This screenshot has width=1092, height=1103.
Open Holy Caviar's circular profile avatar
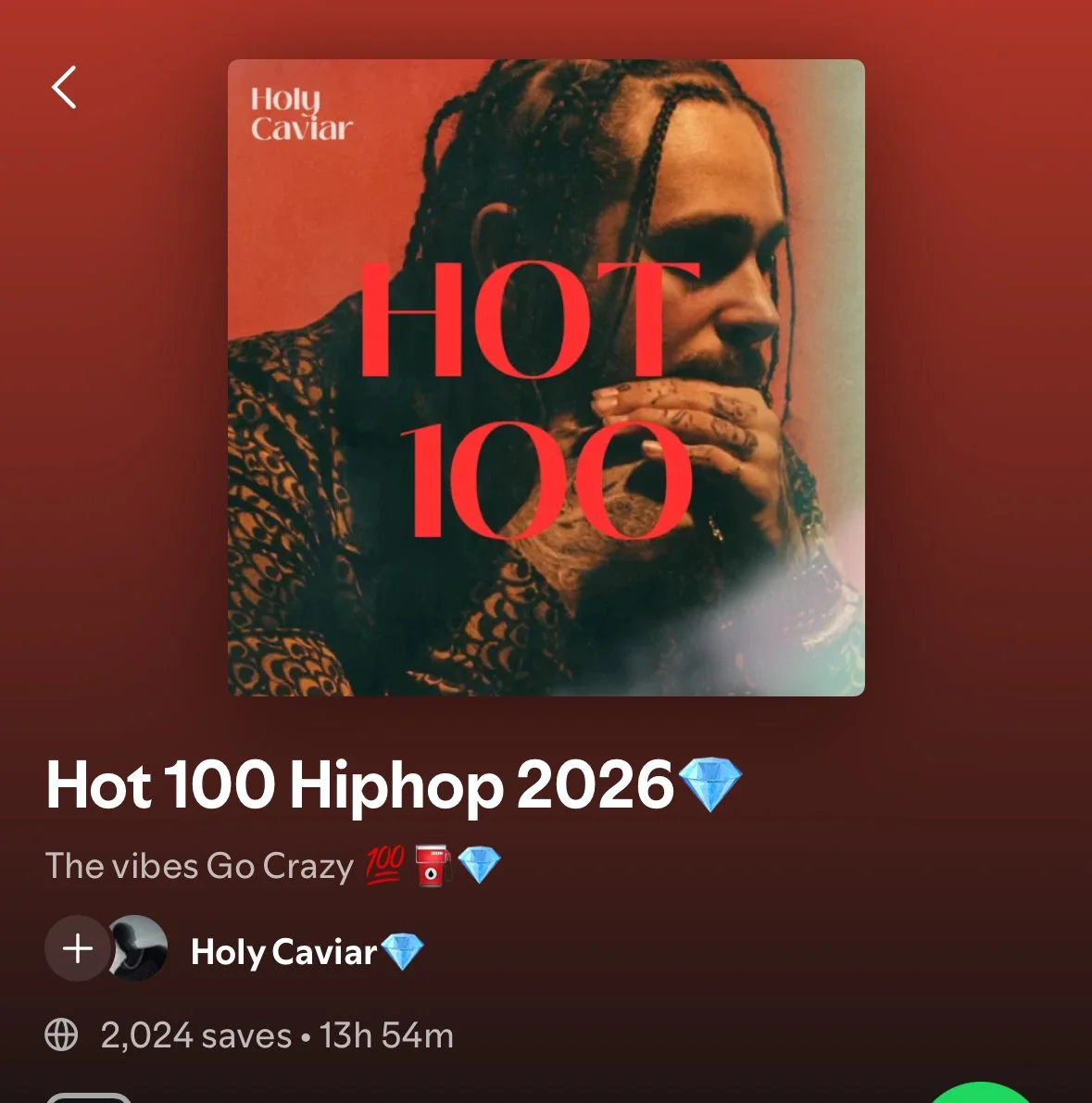[x=137, y=948]
